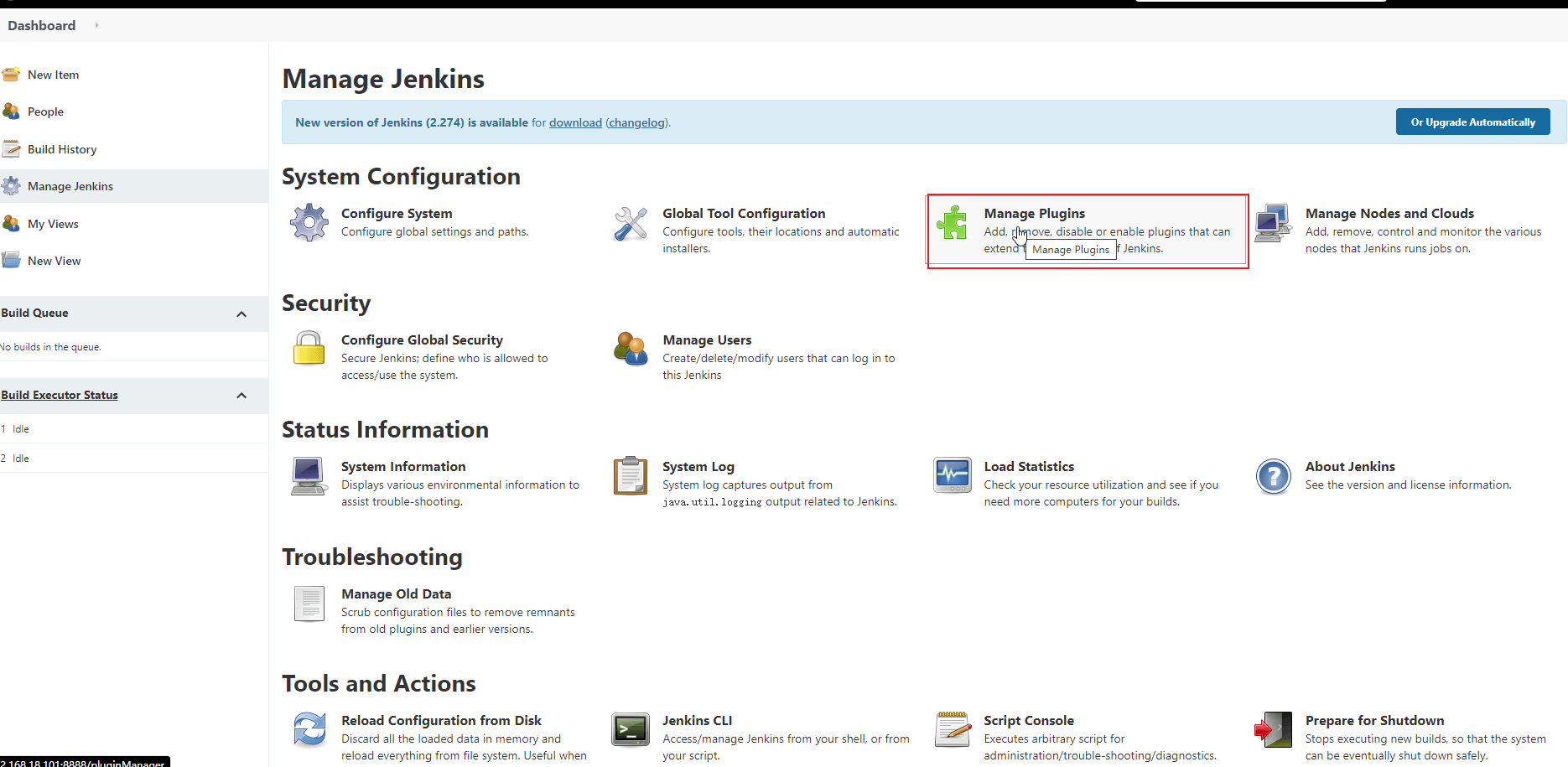The width and height of the screenshot is (1568, 767).
Task: Click the Script Console notepad icon
Action: pyautogui.click(x=952, y=729)
